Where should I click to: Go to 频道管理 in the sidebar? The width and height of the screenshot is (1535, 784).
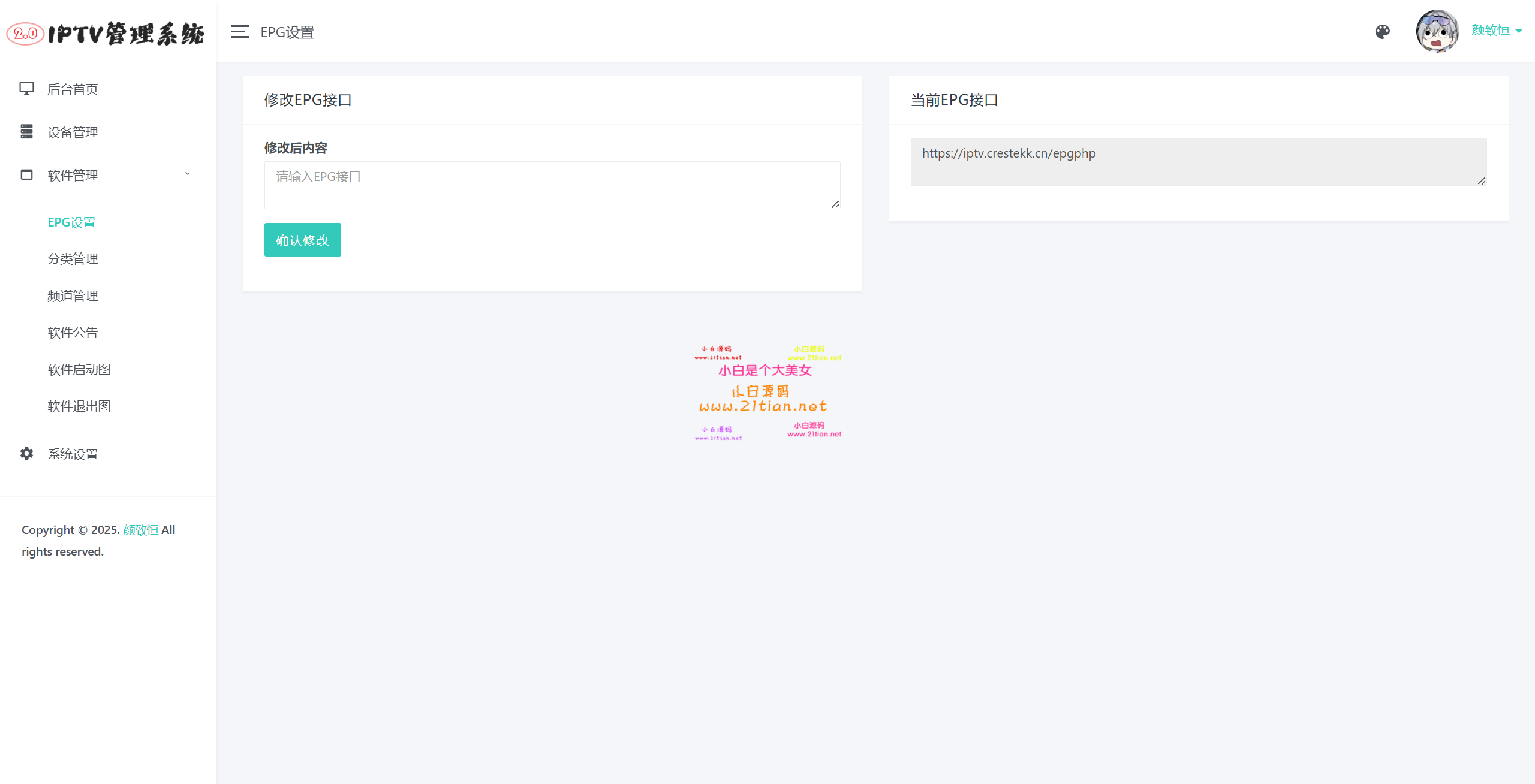tap(73, 296)
